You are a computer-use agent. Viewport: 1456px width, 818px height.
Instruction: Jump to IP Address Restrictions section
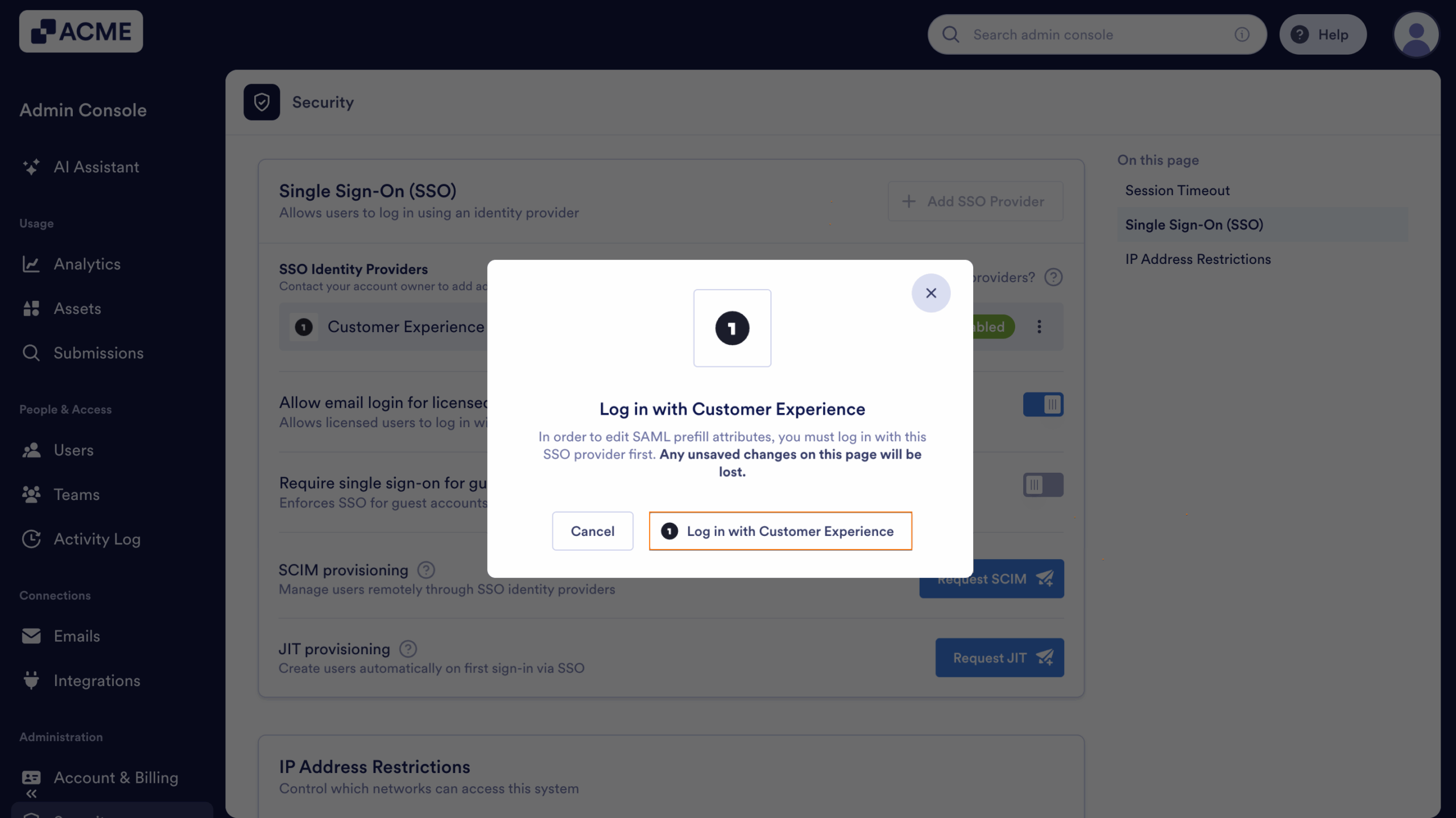(1198, 259)
